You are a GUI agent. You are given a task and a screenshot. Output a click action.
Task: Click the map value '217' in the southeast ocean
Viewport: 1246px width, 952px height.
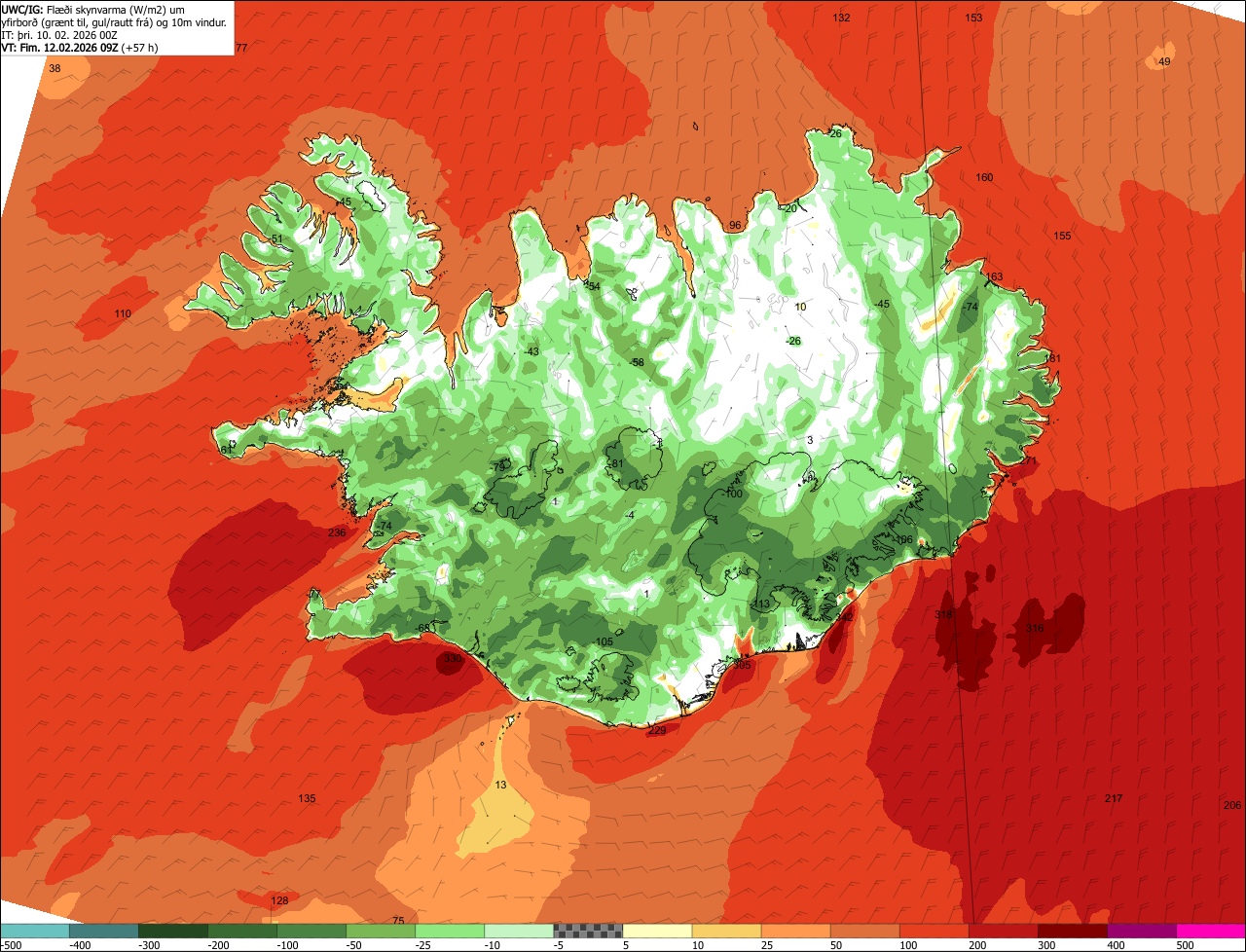1114,798
